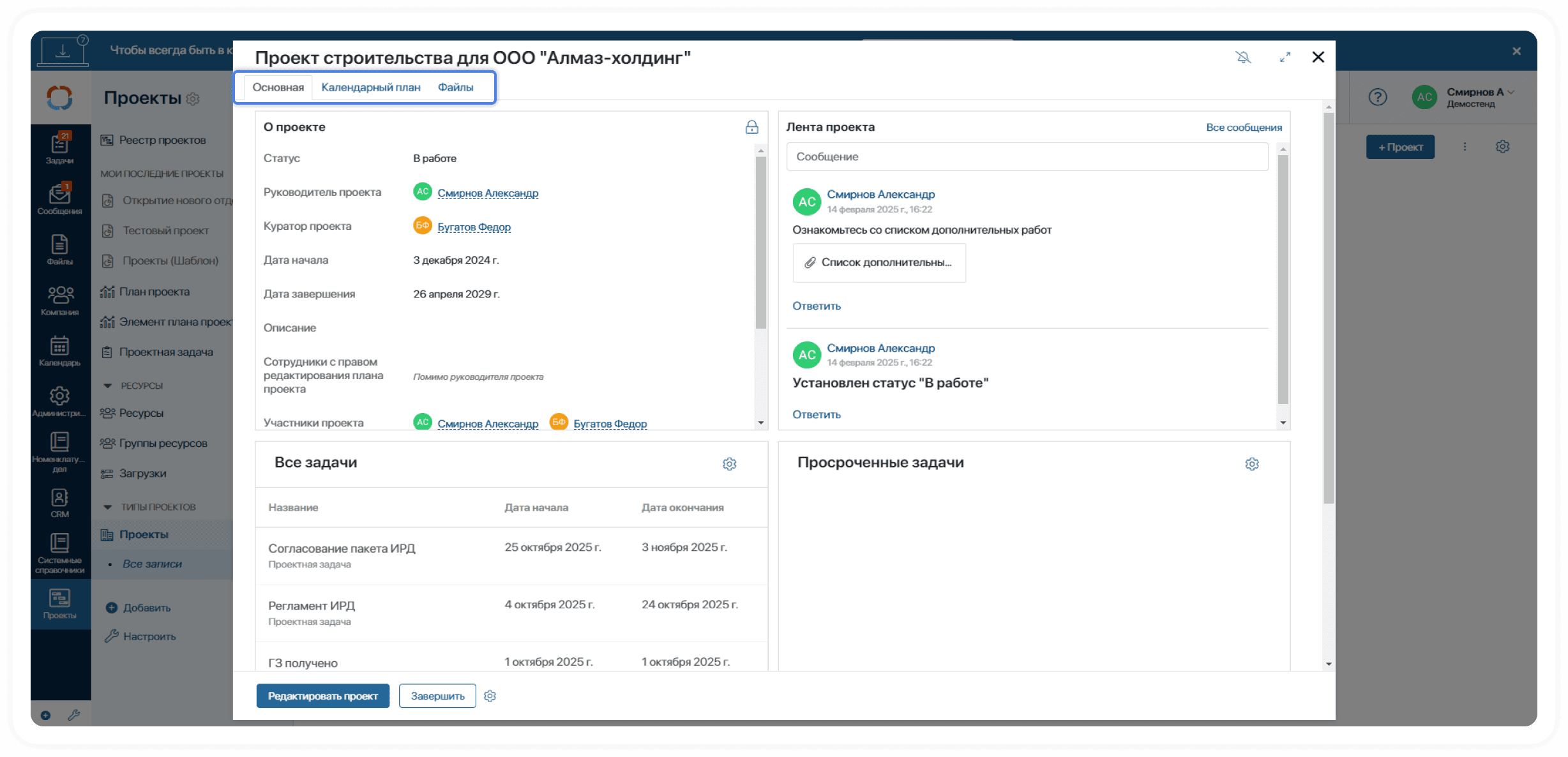Toggle the notification bell mute icon
The image size is (1568, 757).
pos(1243,57)
